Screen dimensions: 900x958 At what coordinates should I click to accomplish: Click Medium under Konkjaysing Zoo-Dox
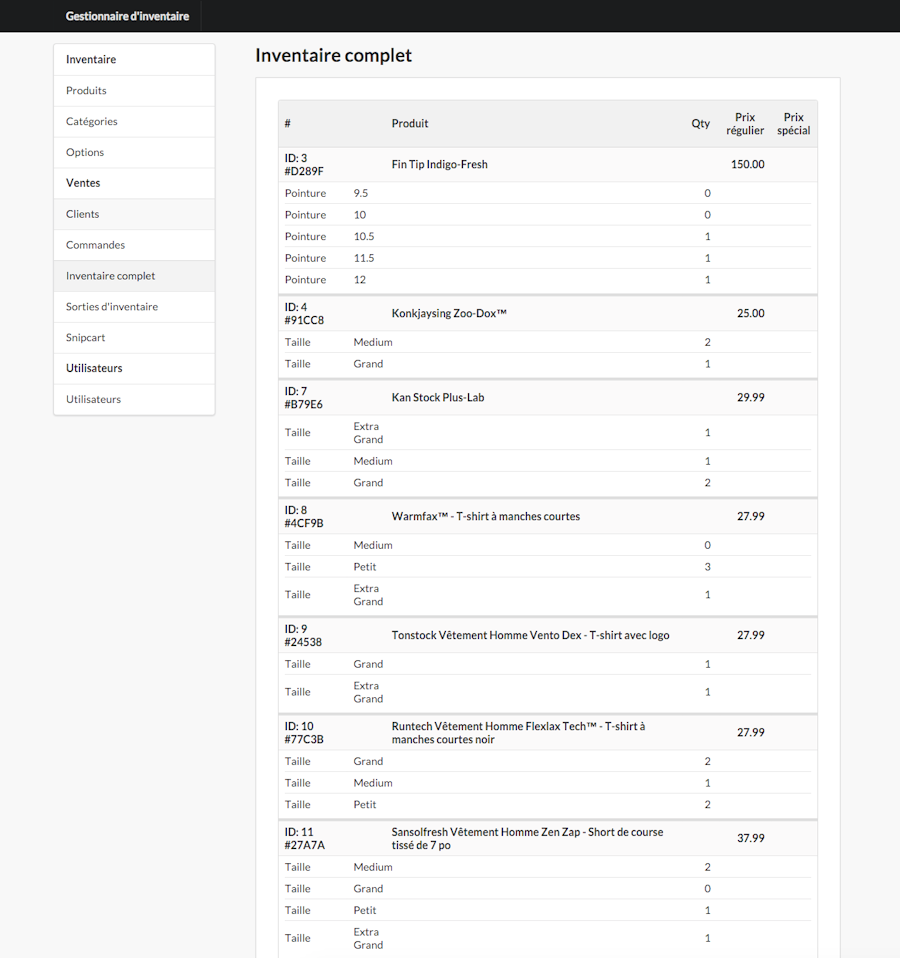(373, 342)
